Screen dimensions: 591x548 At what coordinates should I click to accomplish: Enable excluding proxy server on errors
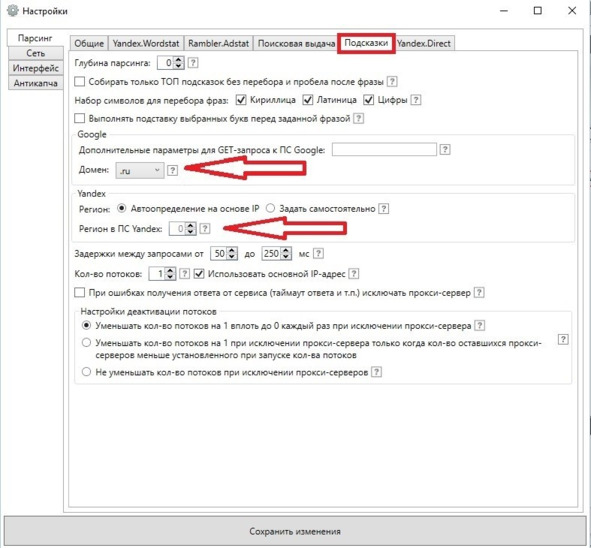pyautogui.click(x=80, y=292)
